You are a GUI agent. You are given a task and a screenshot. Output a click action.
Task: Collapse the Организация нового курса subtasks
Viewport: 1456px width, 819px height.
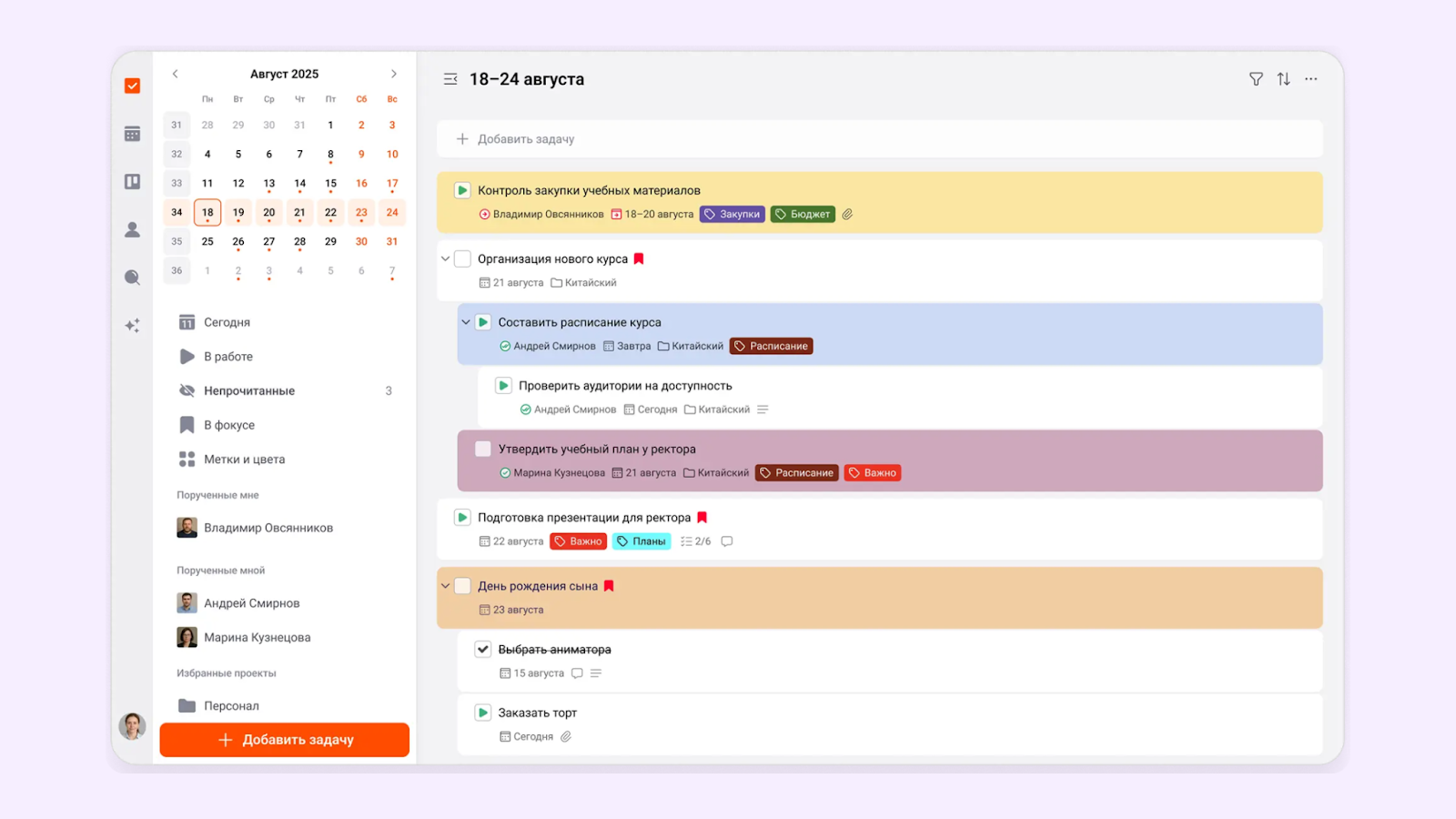445,258
